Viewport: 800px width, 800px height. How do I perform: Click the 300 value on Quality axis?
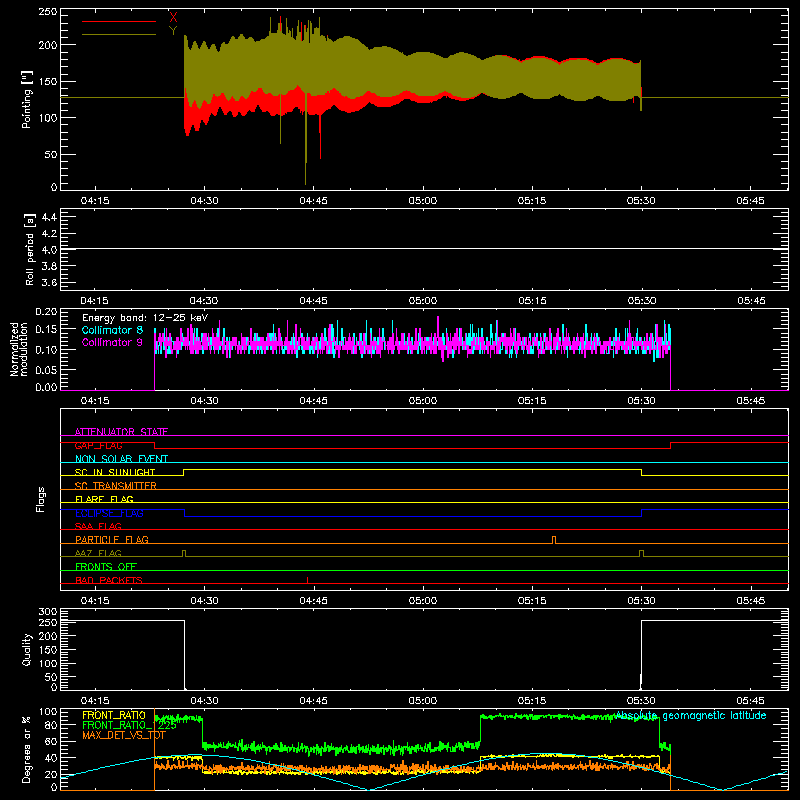pyautogui.click(x=48, y=612)
